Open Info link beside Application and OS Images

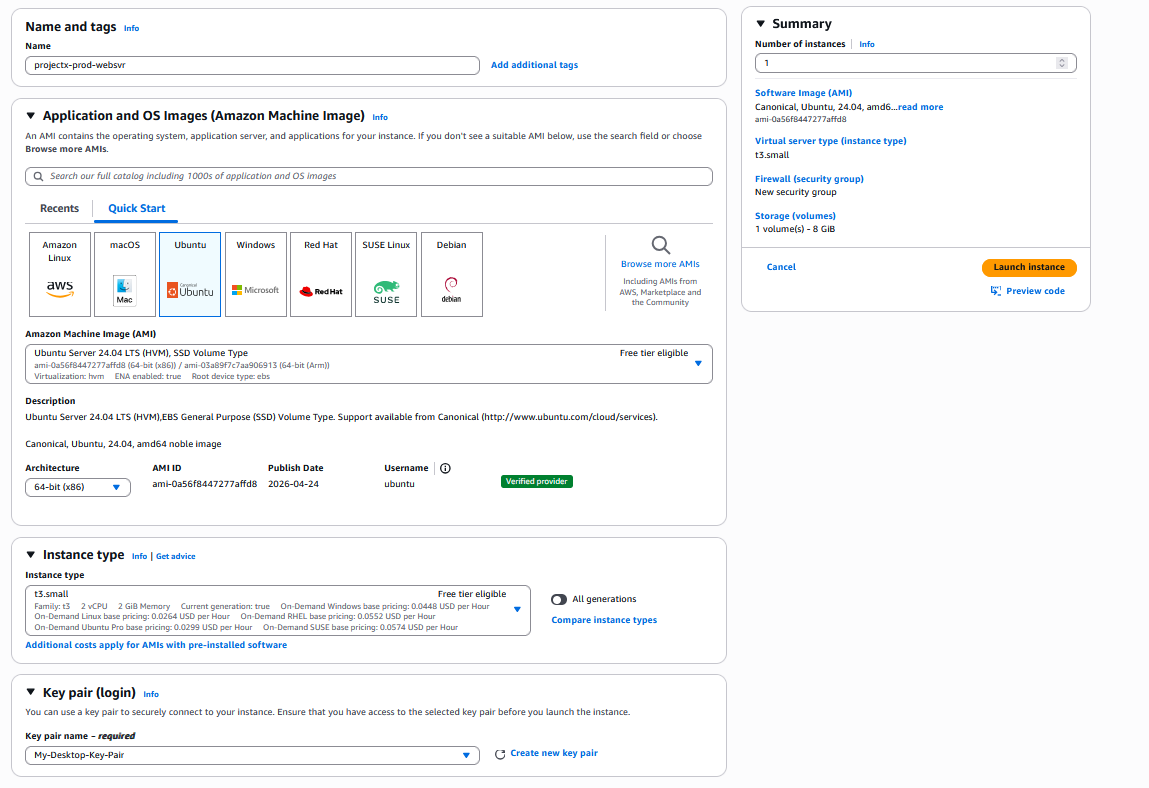[380, 117]
